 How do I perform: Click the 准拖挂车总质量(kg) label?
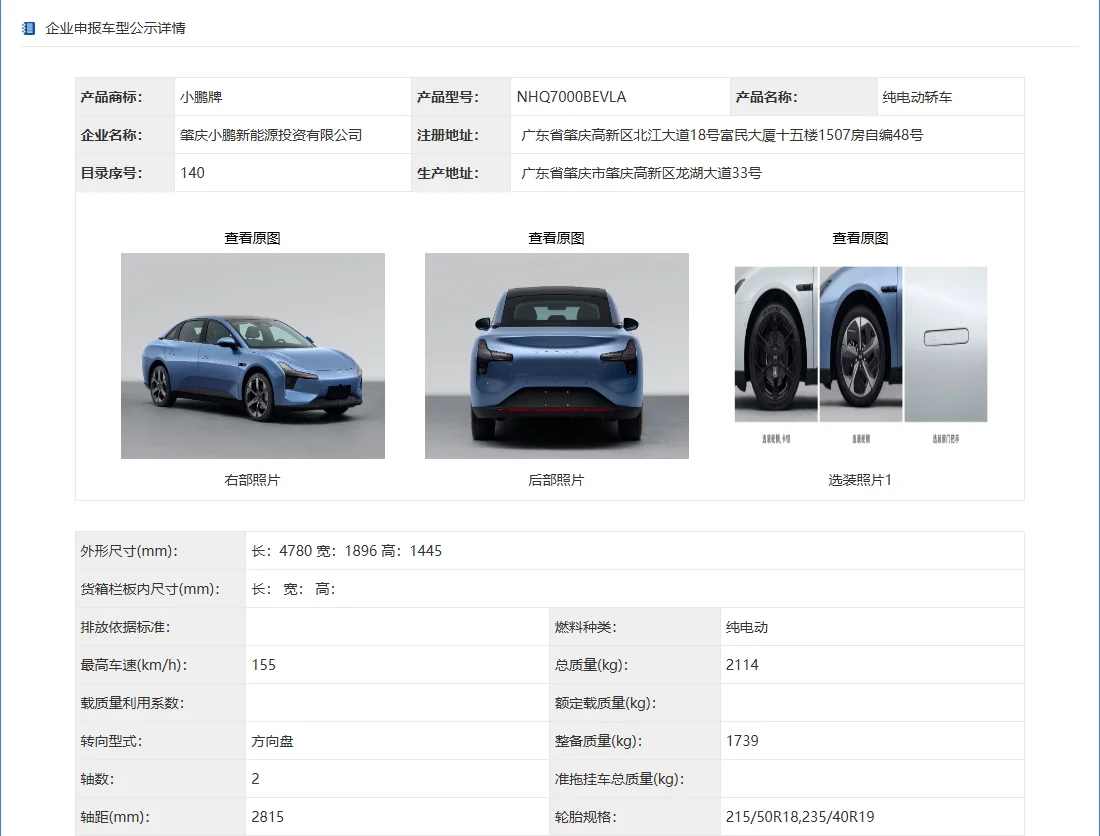619,778
